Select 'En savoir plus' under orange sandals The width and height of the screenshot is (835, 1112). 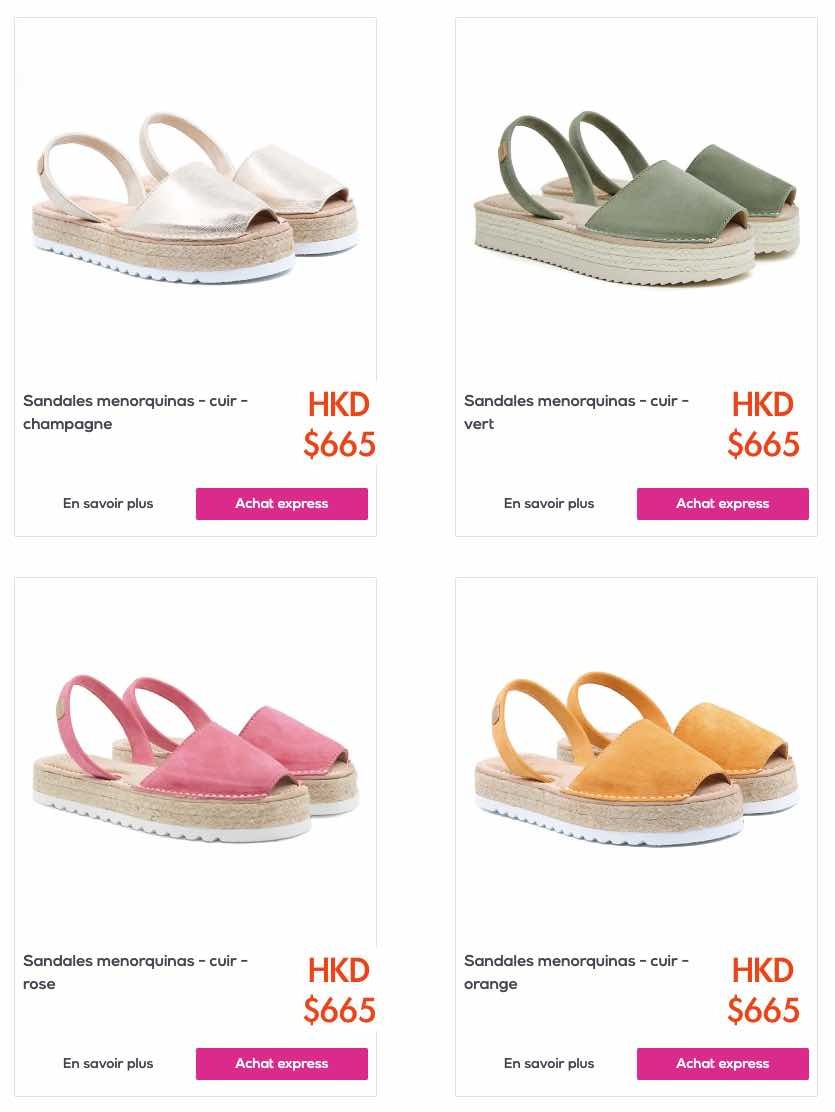point(549,1064)
